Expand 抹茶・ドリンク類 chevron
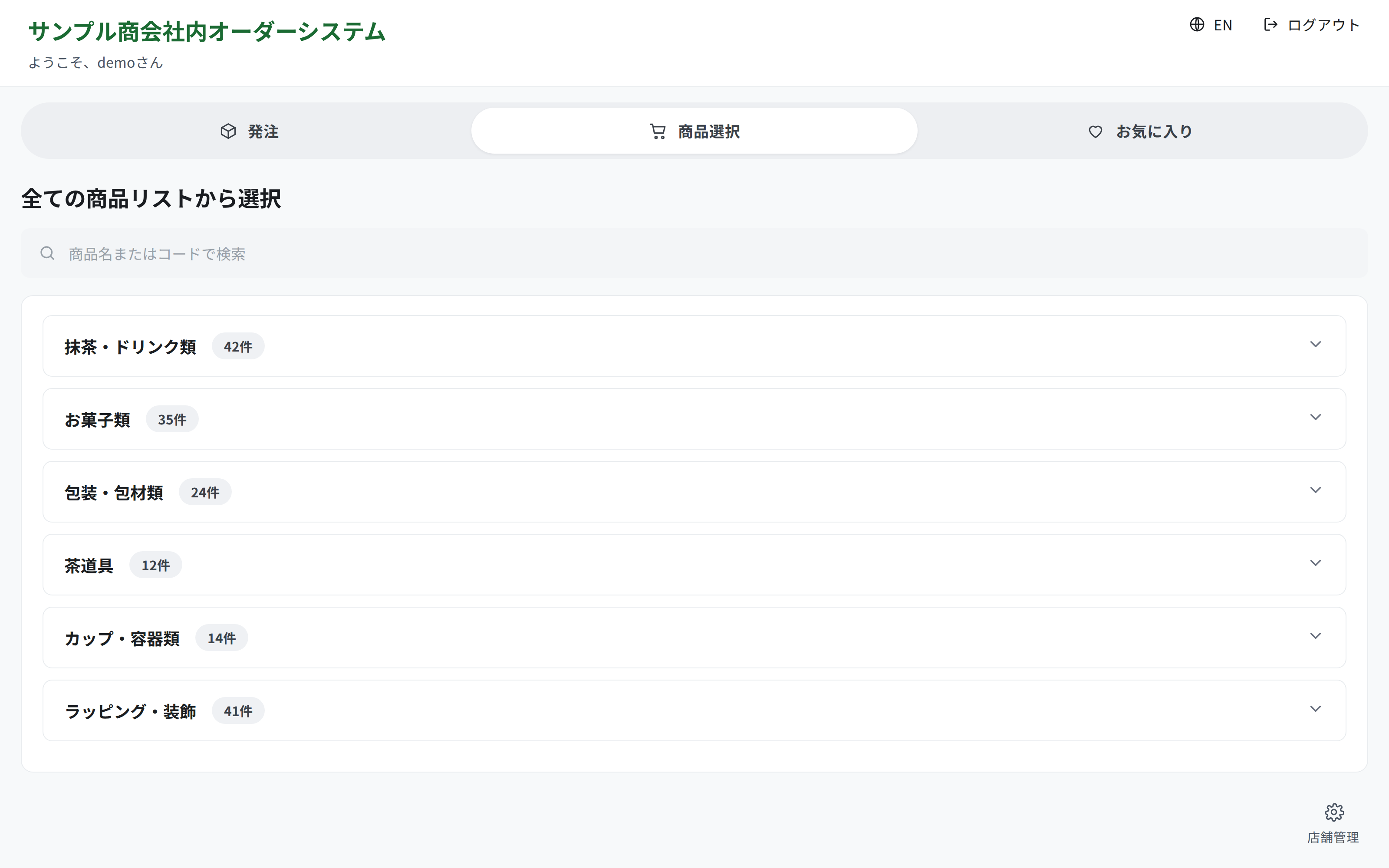This screenshot has height=868, width=1389. pos(1316,345)
